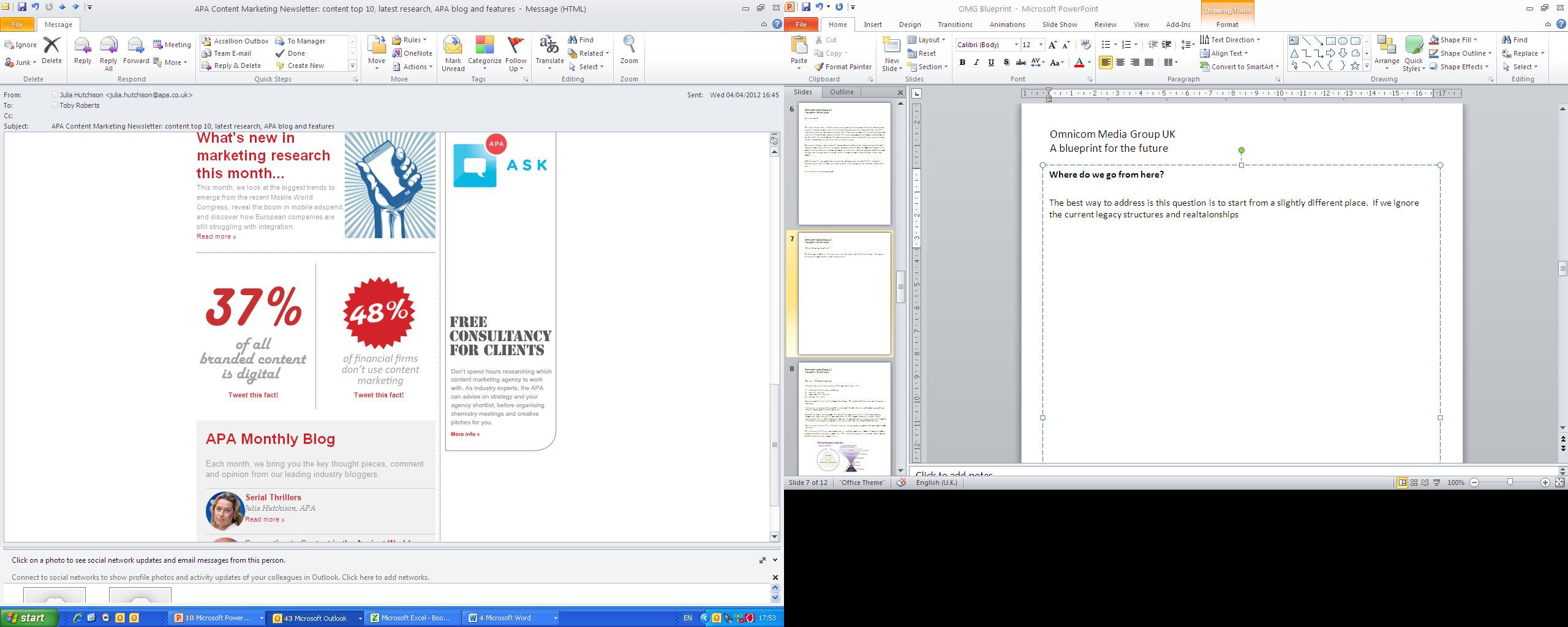The width and height of the screenshot is (1568, 627).
Task: Select slide 6 thumbnail
Action: (844, 163)
